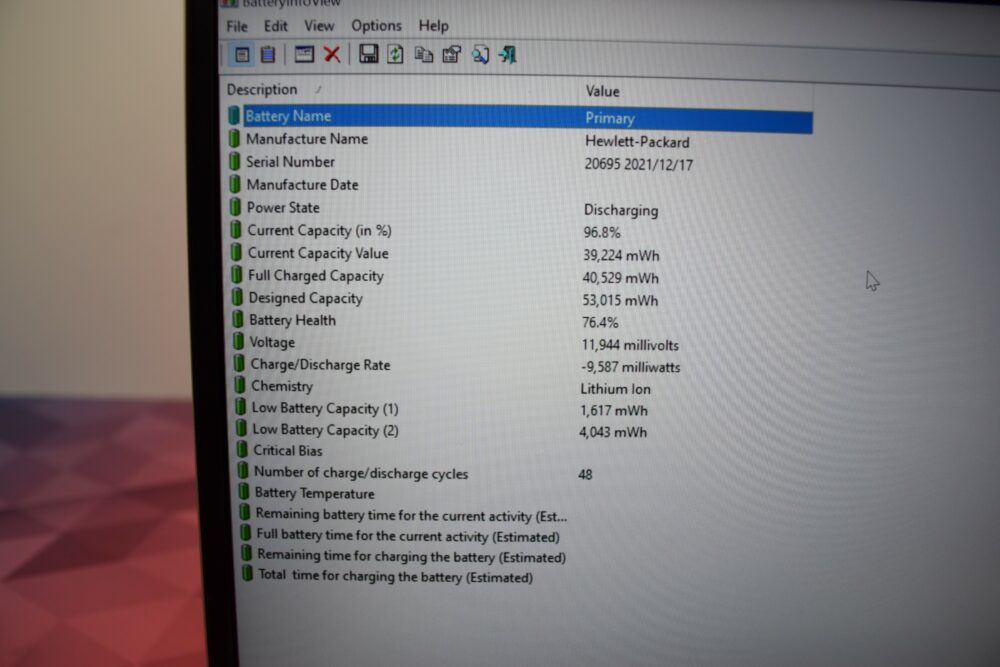The height and width of the screenshot is (667, 1000).
Task: Click the Show Battery Log clipboard icon
Action: point(268,55)
